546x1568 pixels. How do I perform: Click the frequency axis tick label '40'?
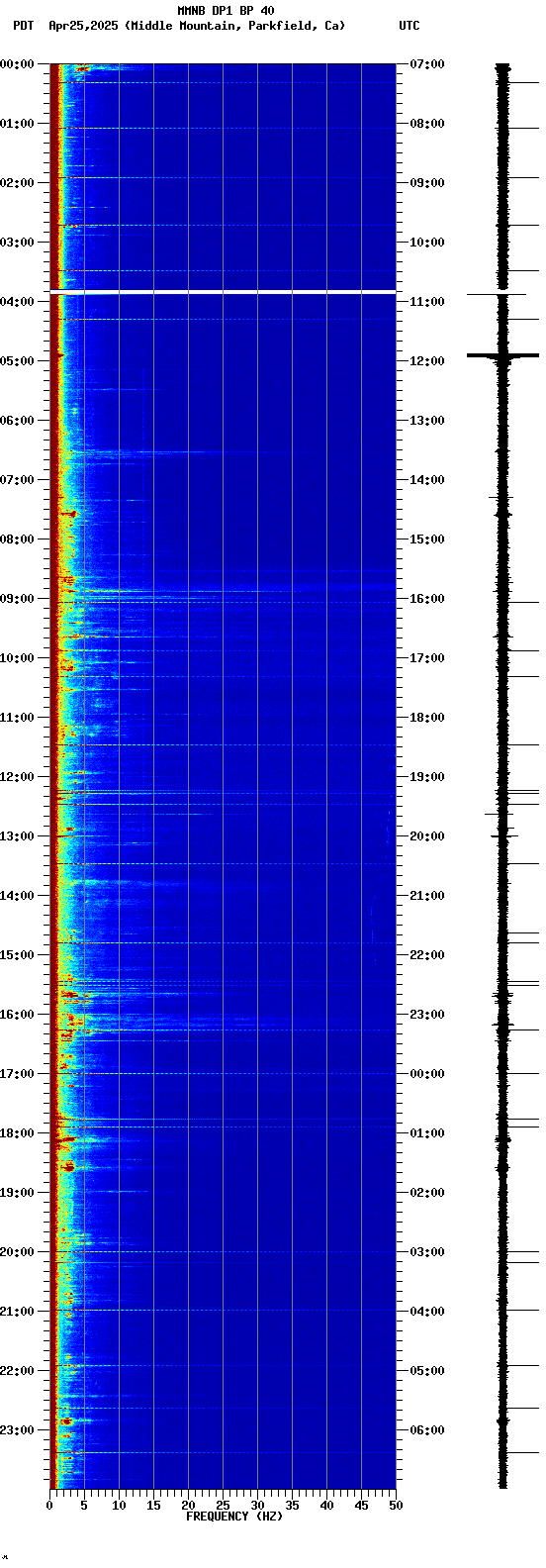tap(326, 1506)
